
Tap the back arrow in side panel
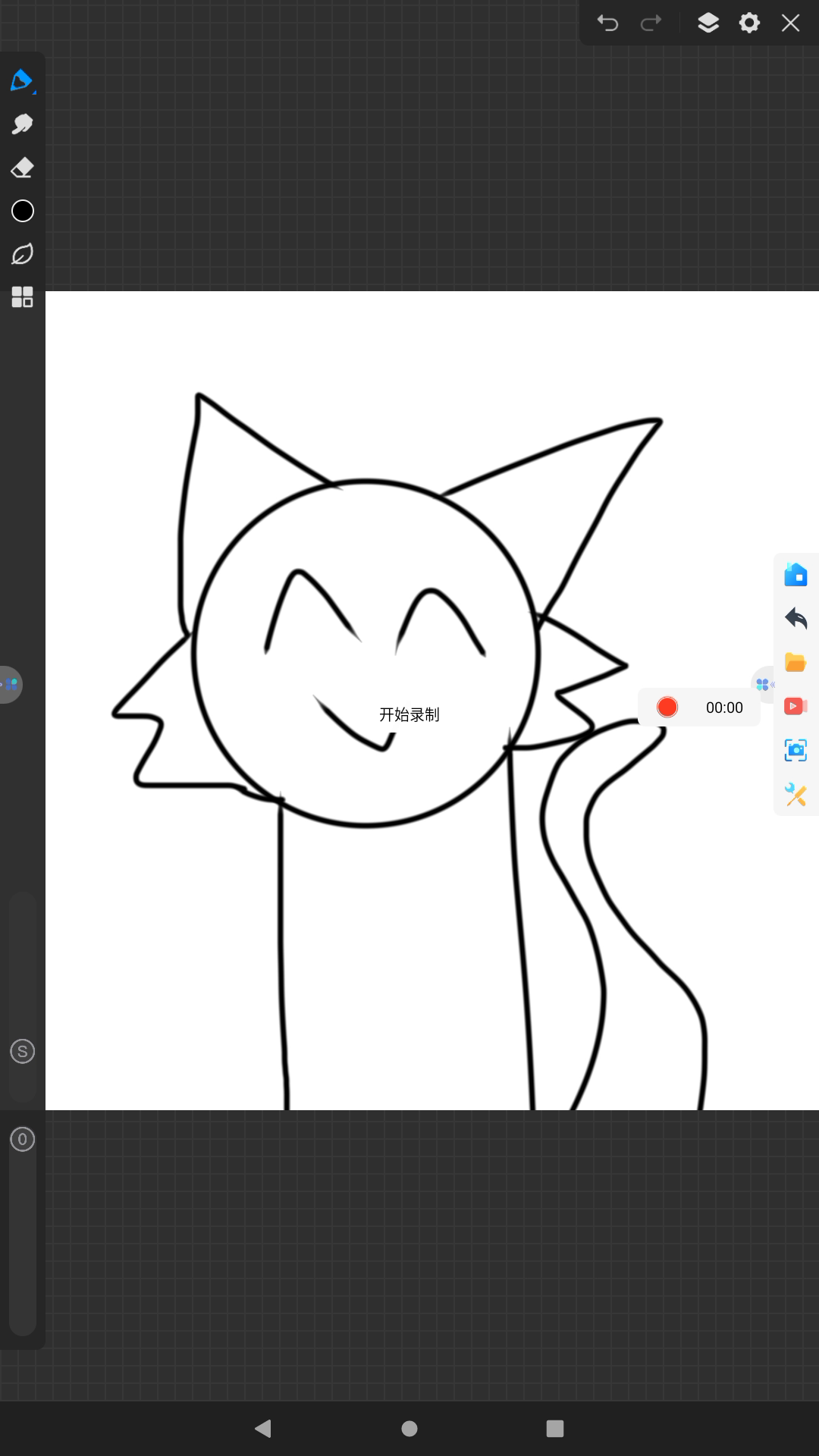click(795, 619)
